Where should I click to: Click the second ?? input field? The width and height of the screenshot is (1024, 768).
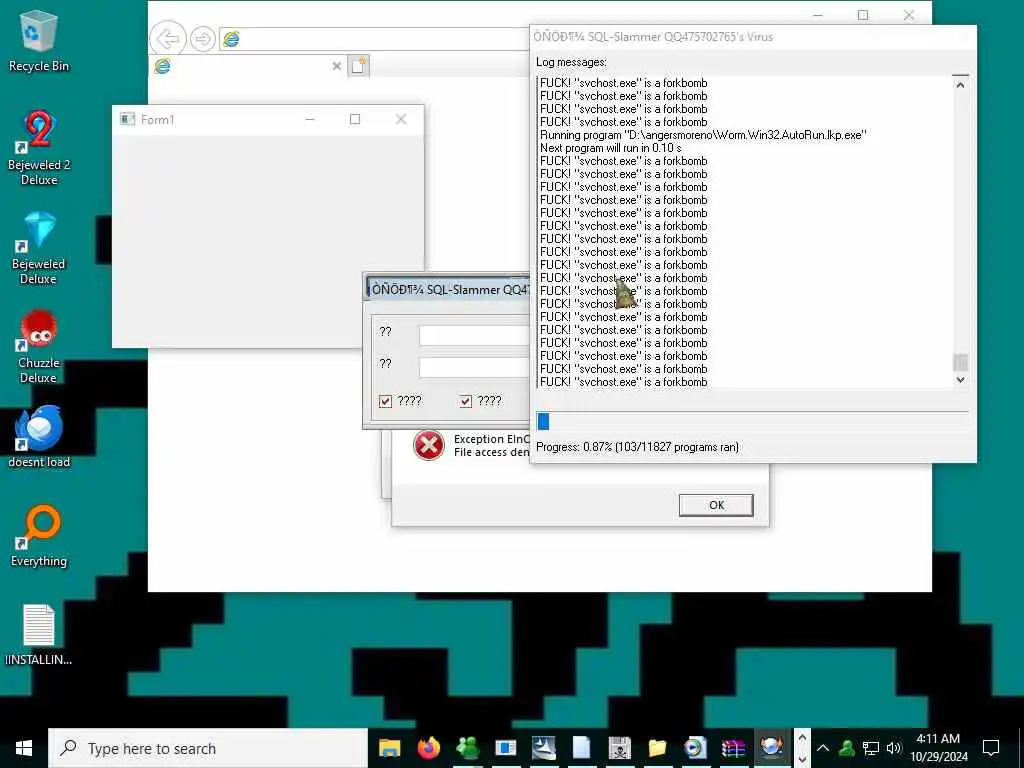[474, 367]
